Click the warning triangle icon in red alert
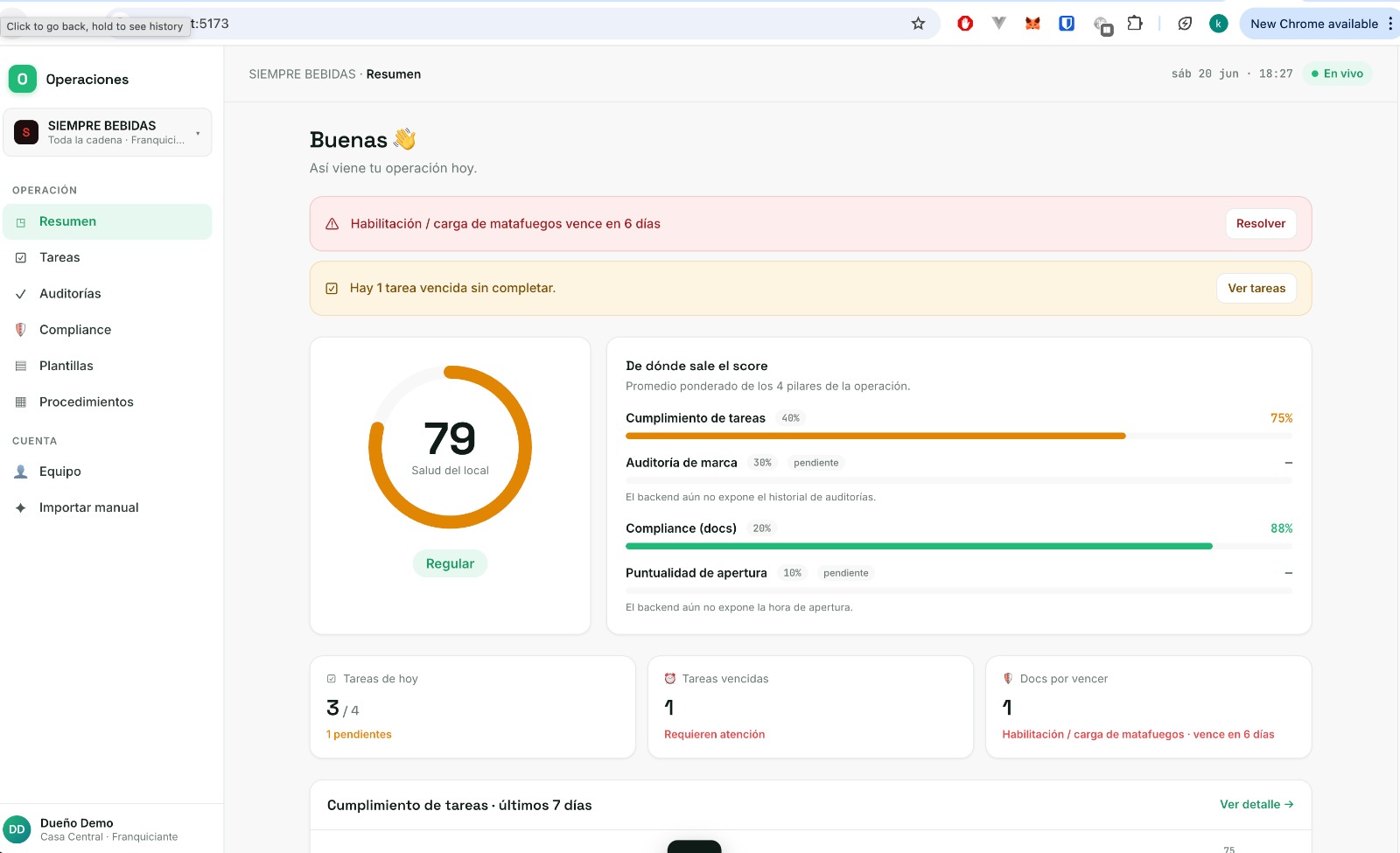This screenshot has width=1400, height=853. (x=332, y=224)
